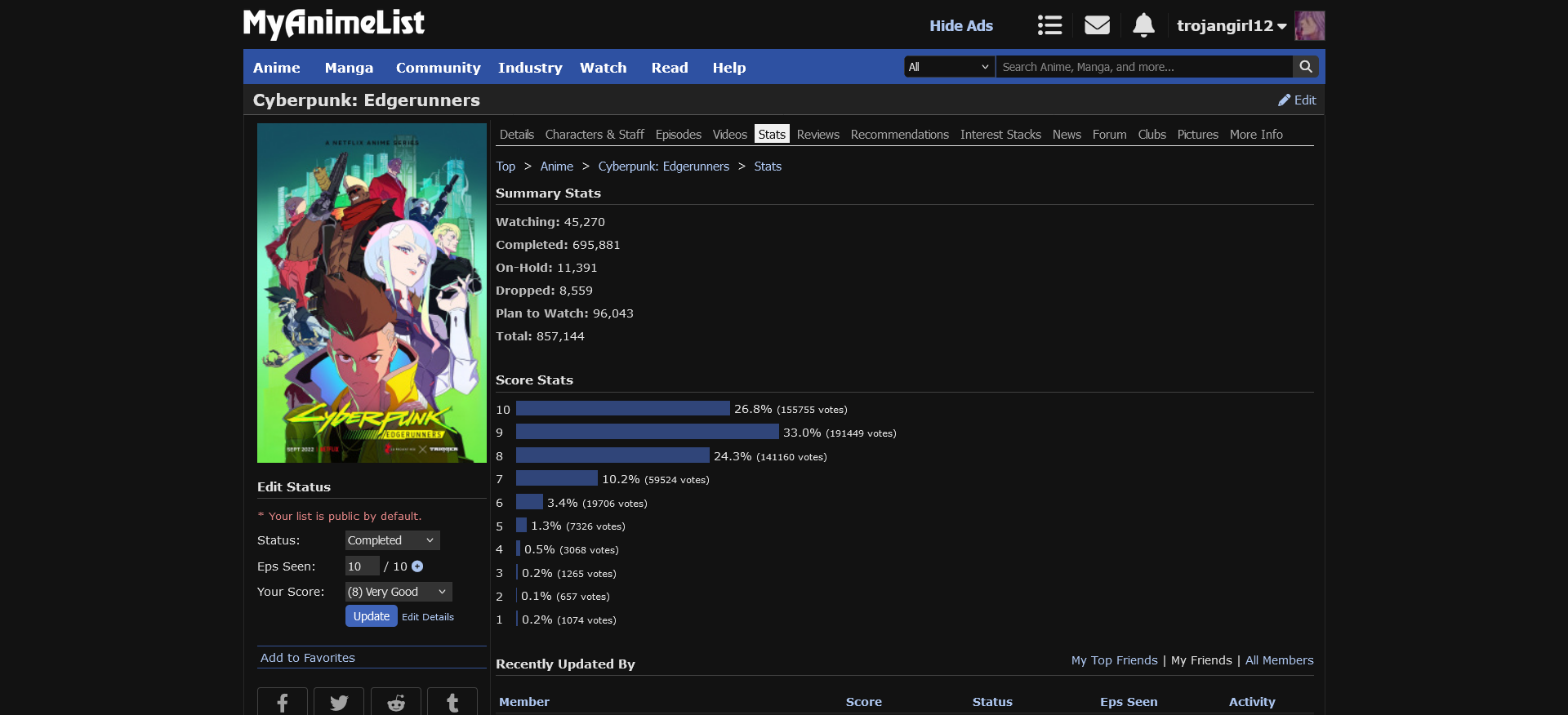This screenshot has width=1568, height=715.
Task: Click Stats breadcrumb link
Action: (768, 167)
